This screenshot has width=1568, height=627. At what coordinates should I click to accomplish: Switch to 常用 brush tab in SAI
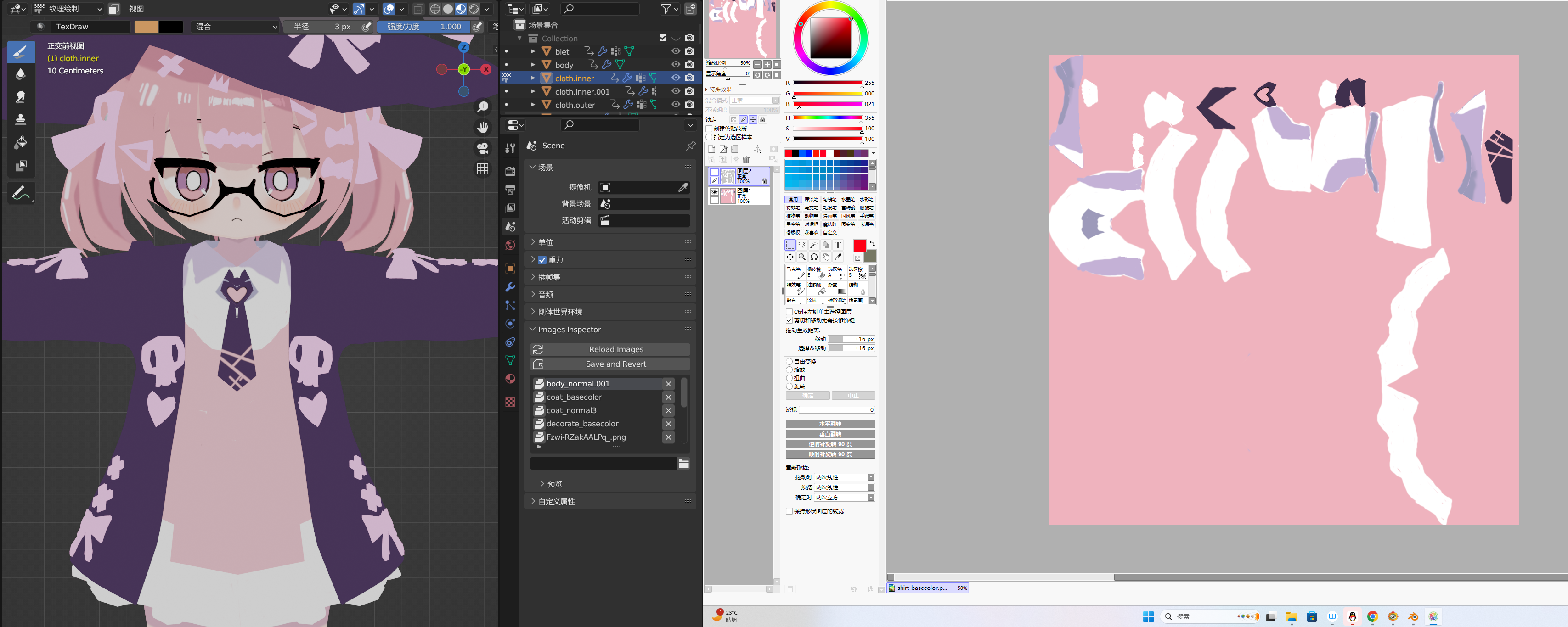[x=793, y=200]
